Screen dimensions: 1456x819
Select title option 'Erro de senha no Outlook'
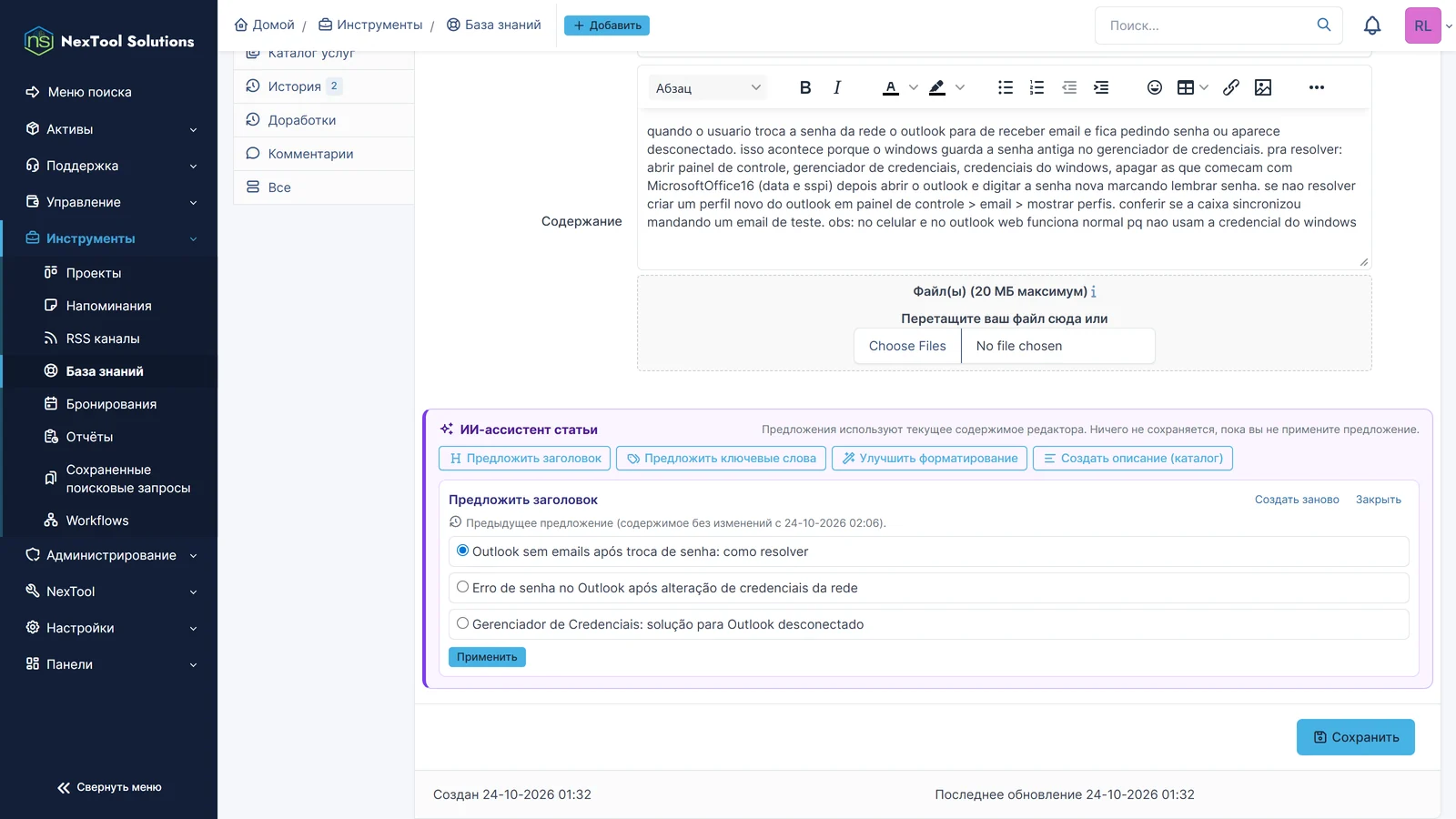[x=463, y=587]
